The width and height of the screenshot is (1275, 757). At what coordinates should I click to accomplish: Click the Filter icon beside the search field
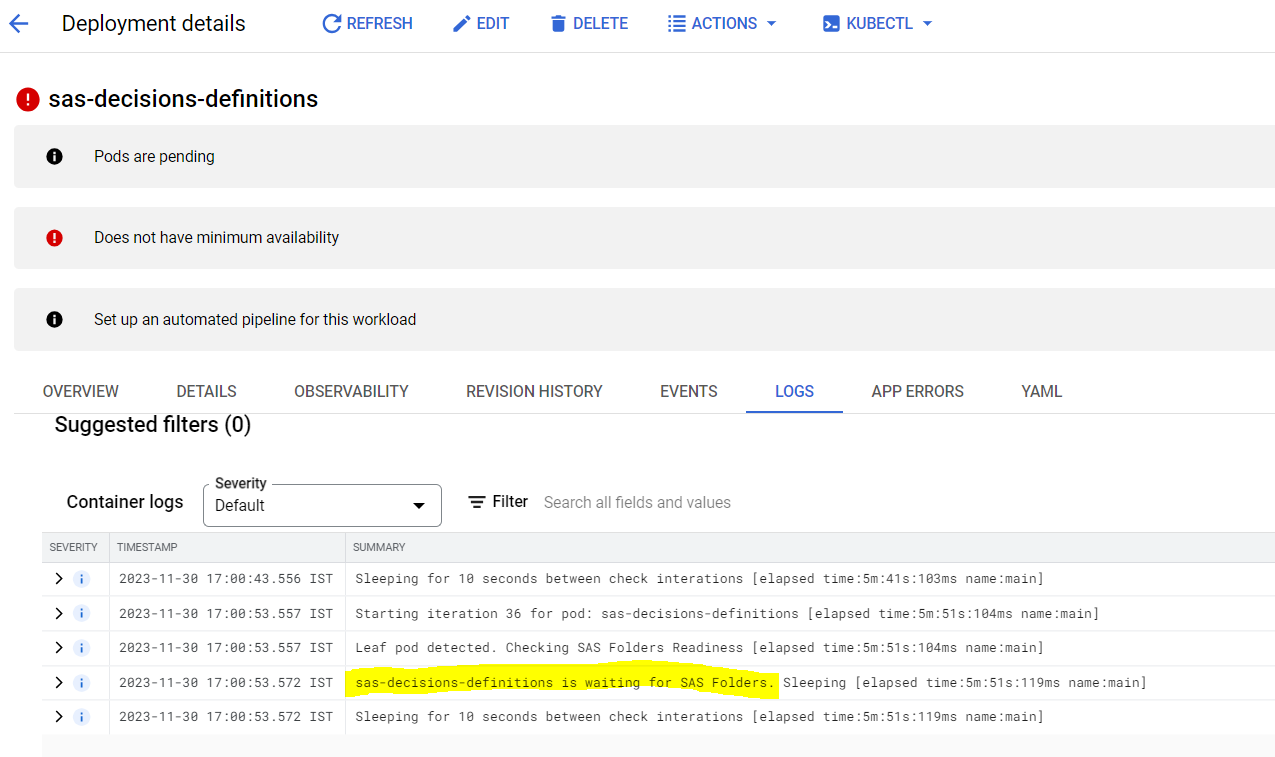[477, 501]
